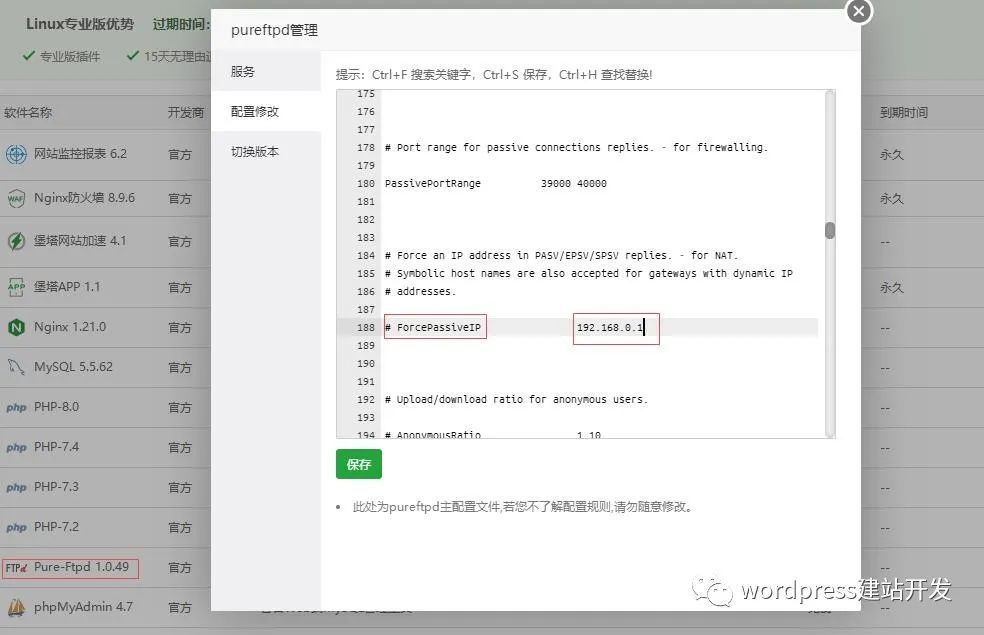Click the Linux专业版优势 heading

80,24
